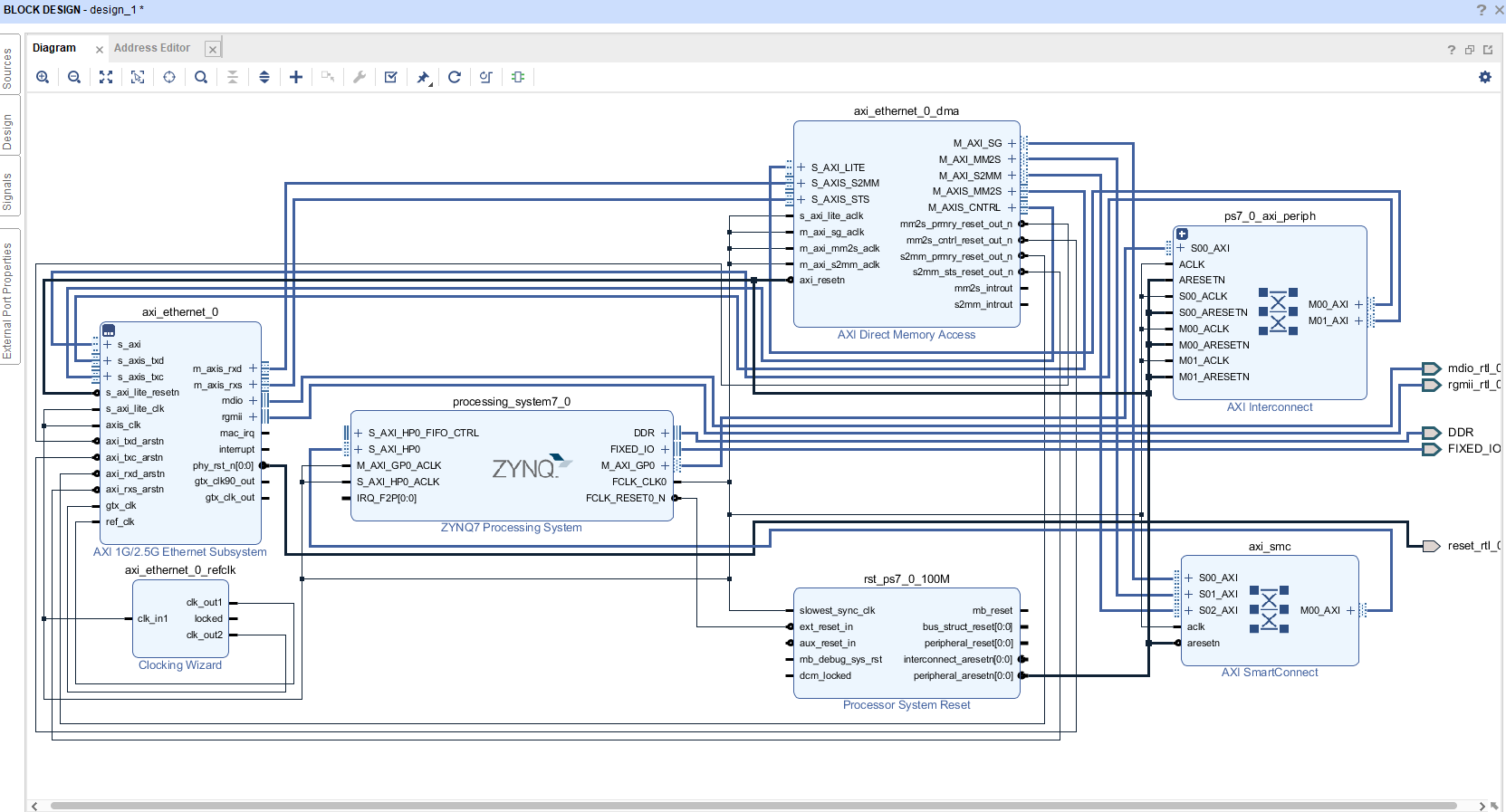Open the Sources side tab
The image size is (1506, 812).
click(x=8, y=68)
